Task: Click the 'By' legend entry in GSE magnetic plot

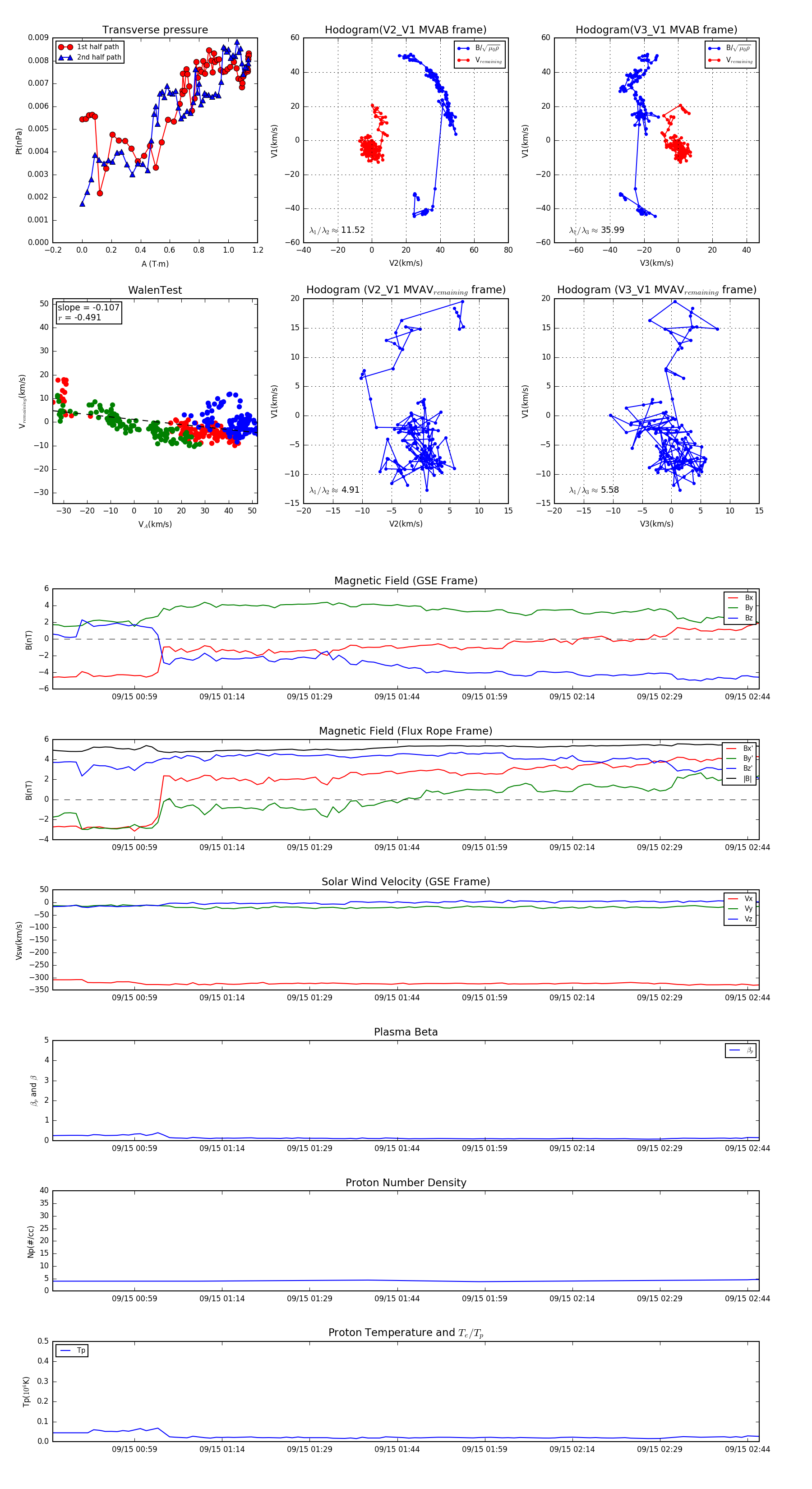Action: 740,607
